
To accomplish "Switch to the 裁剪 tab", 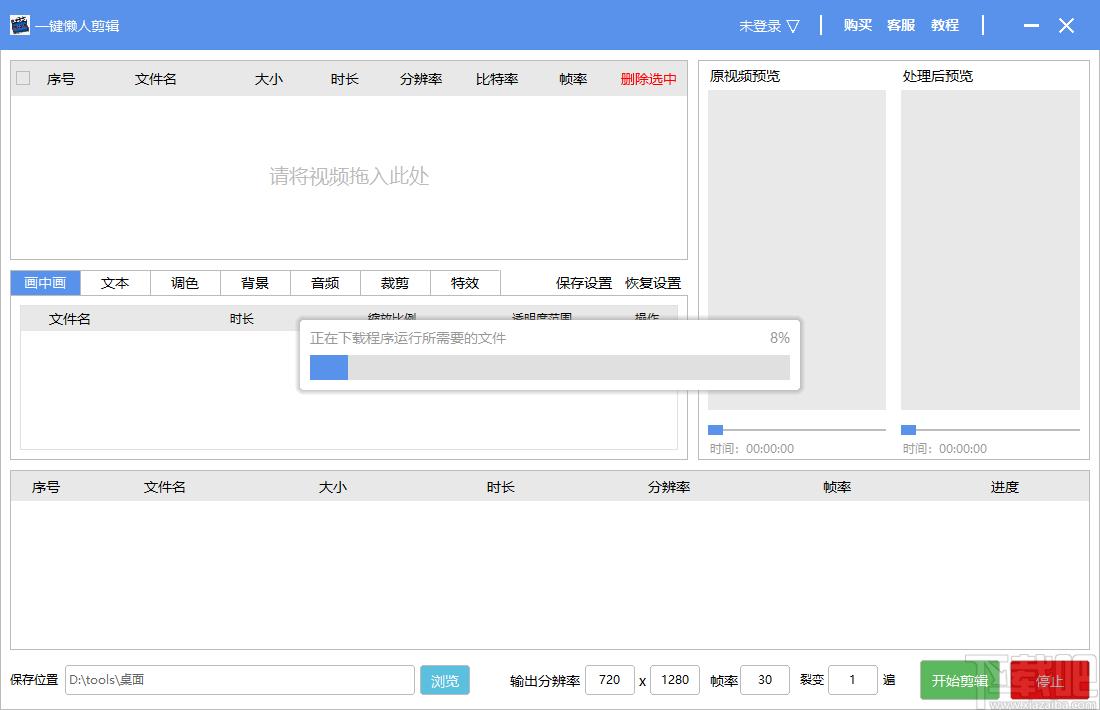I will tap(395, 283).
